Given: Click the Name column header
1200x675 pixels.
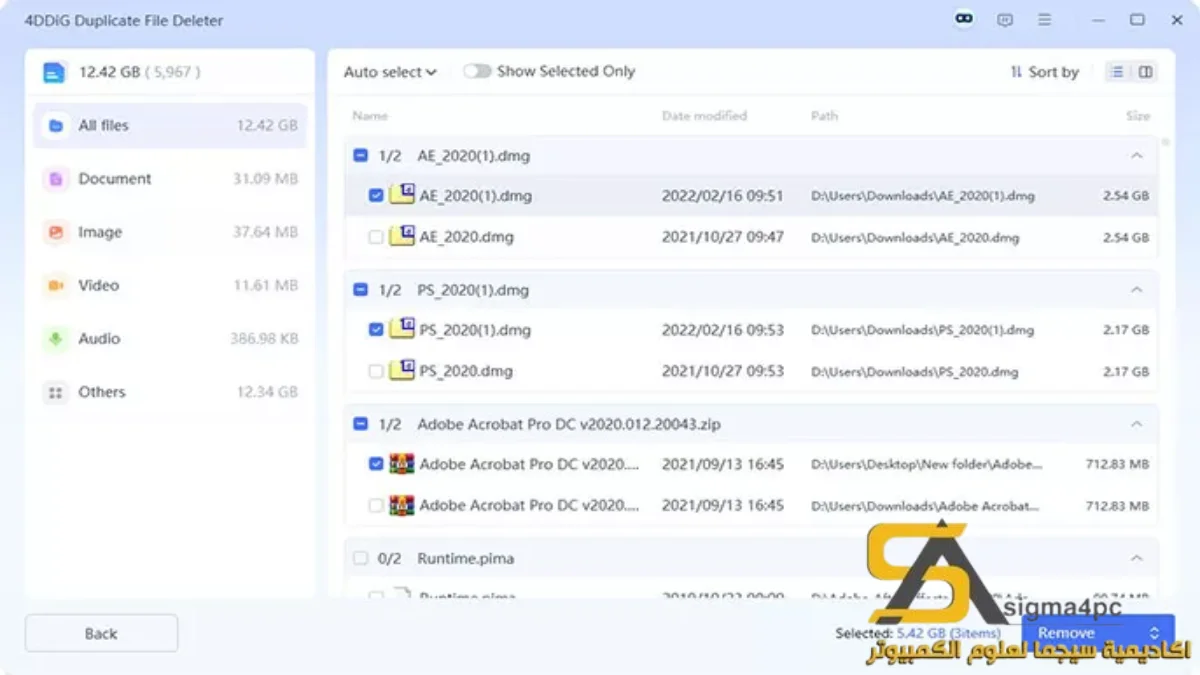Looking at the screenshot, I should [370, 116].
